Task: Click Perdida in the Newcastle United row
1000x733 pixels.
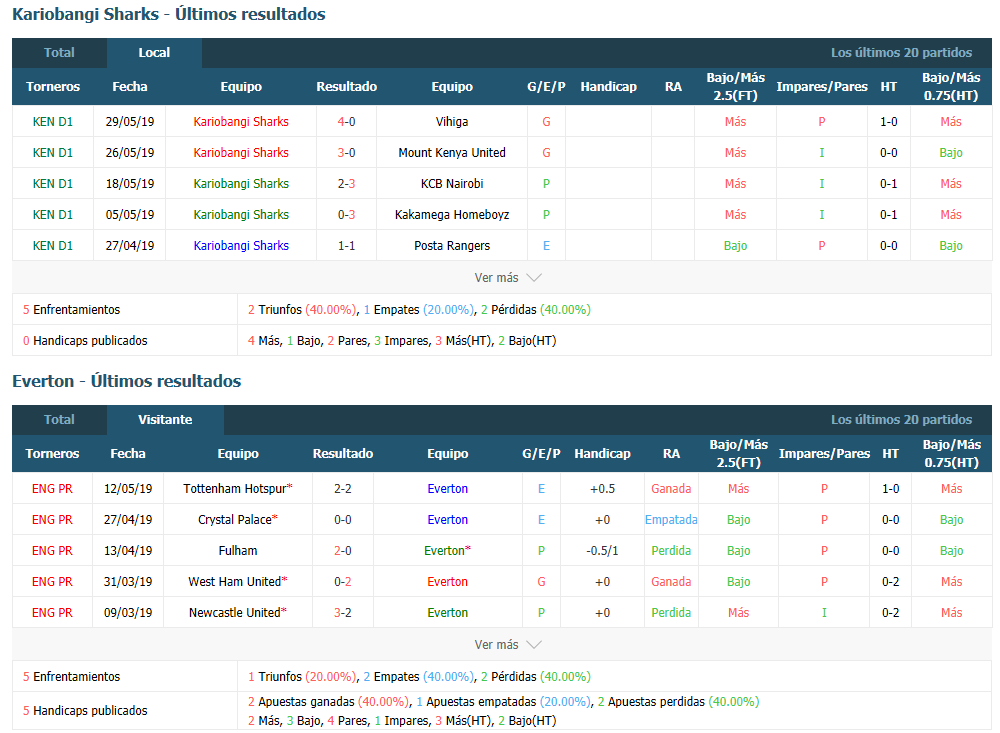Action: 671,612
